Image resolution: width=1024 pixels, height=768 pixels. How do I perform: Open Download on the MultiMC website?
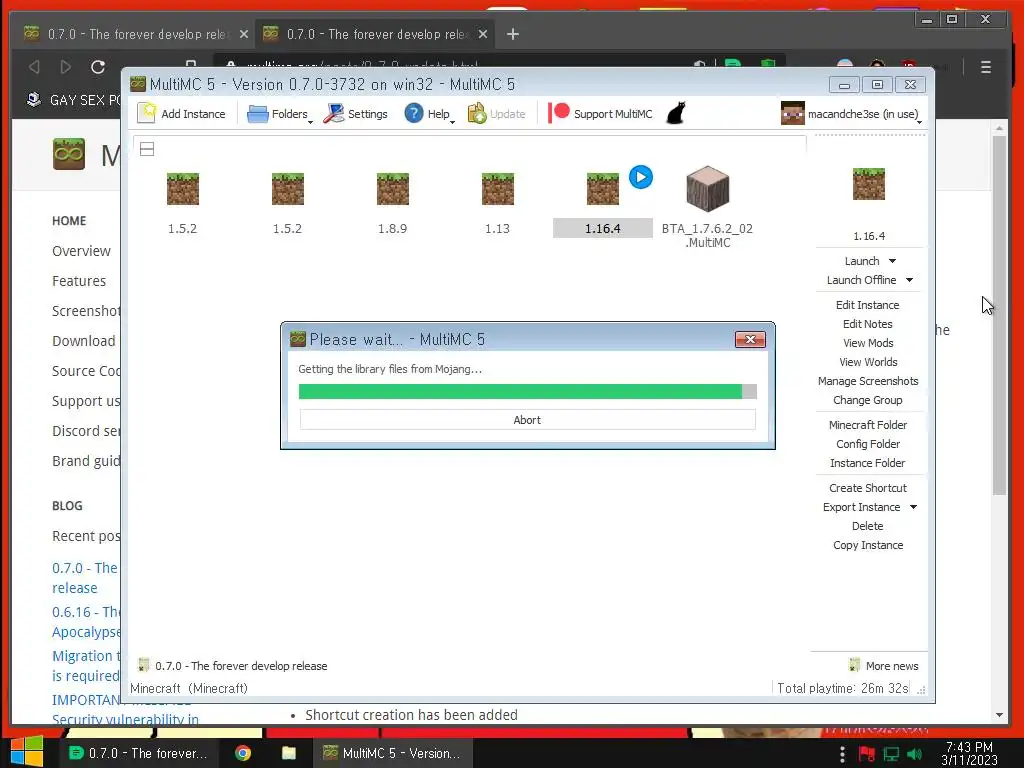(x=84, y=341)
